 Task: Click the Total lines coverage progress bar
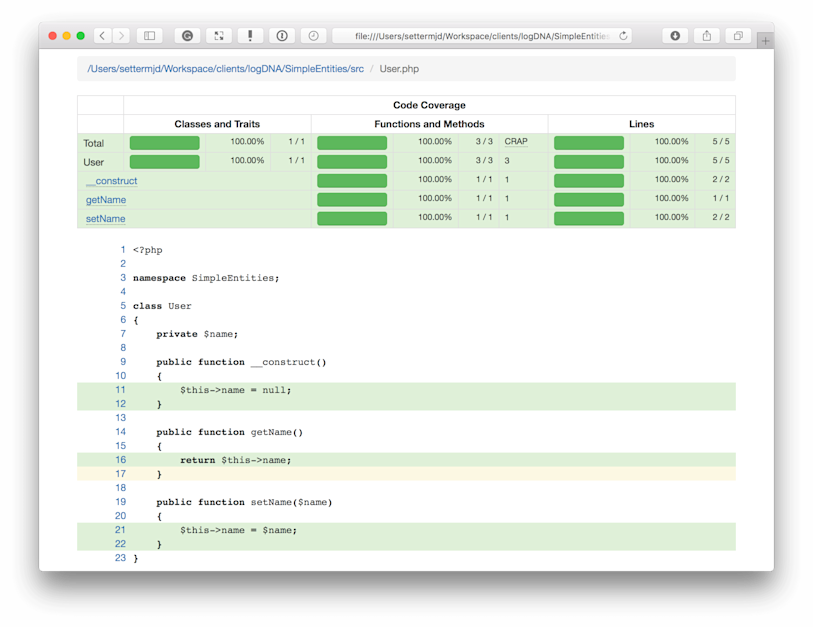coord(588,143)
